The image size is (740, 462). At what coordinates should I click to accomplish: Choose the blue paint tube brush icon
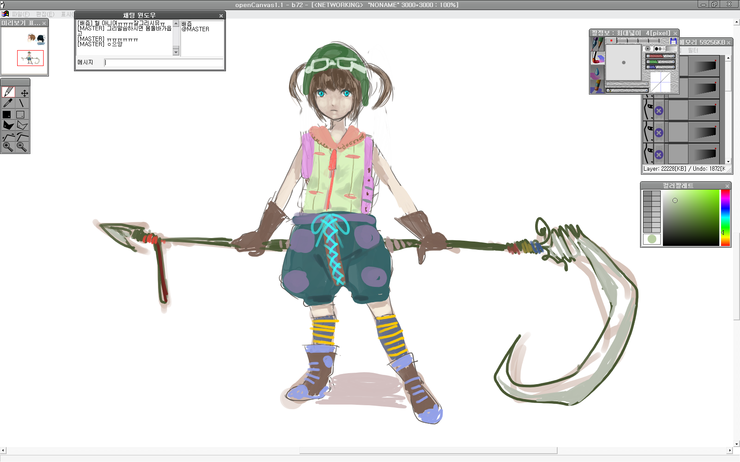tap(597, 86)
